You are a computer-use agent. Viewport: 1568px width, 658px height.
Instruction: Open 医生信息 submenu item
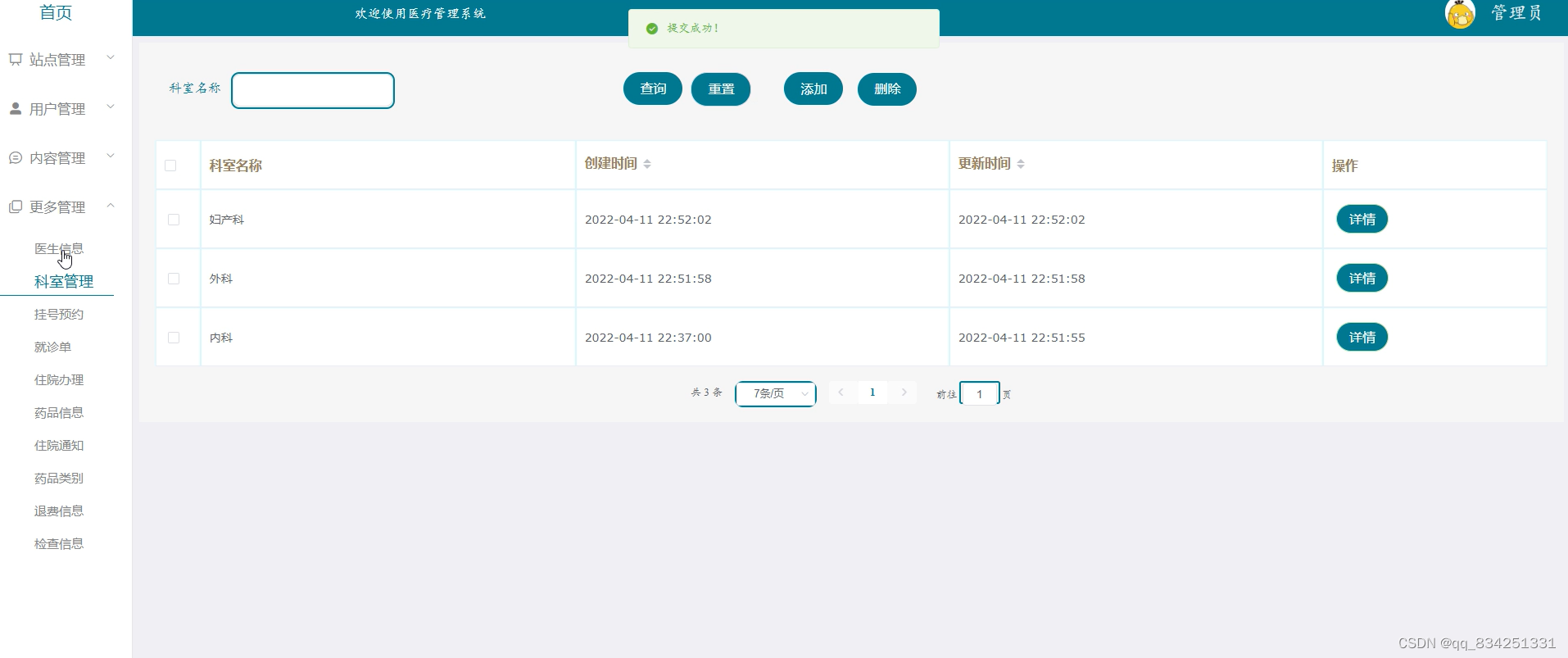(x=59, y=248)
